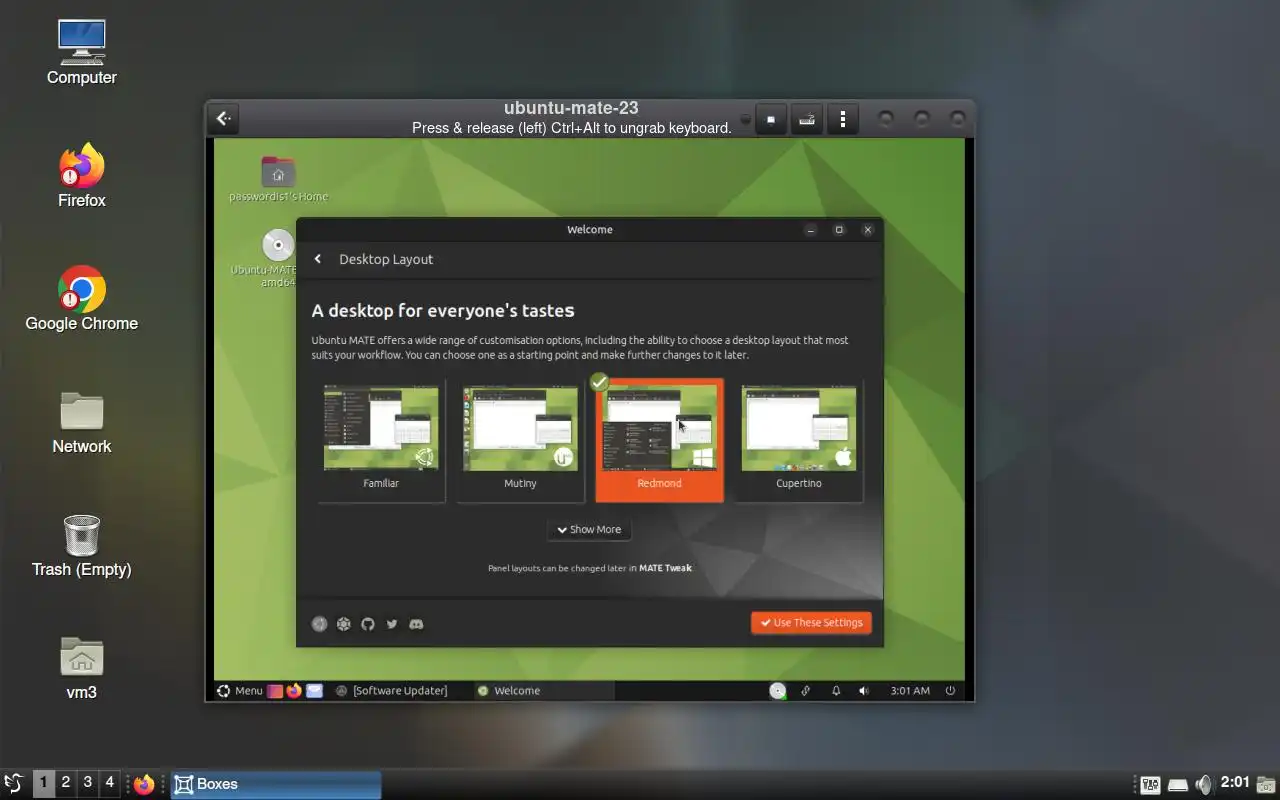Go back from Desktop Layout page
Screen dimensions: 1280x800
pyautogui.click(x=318, y=259)
